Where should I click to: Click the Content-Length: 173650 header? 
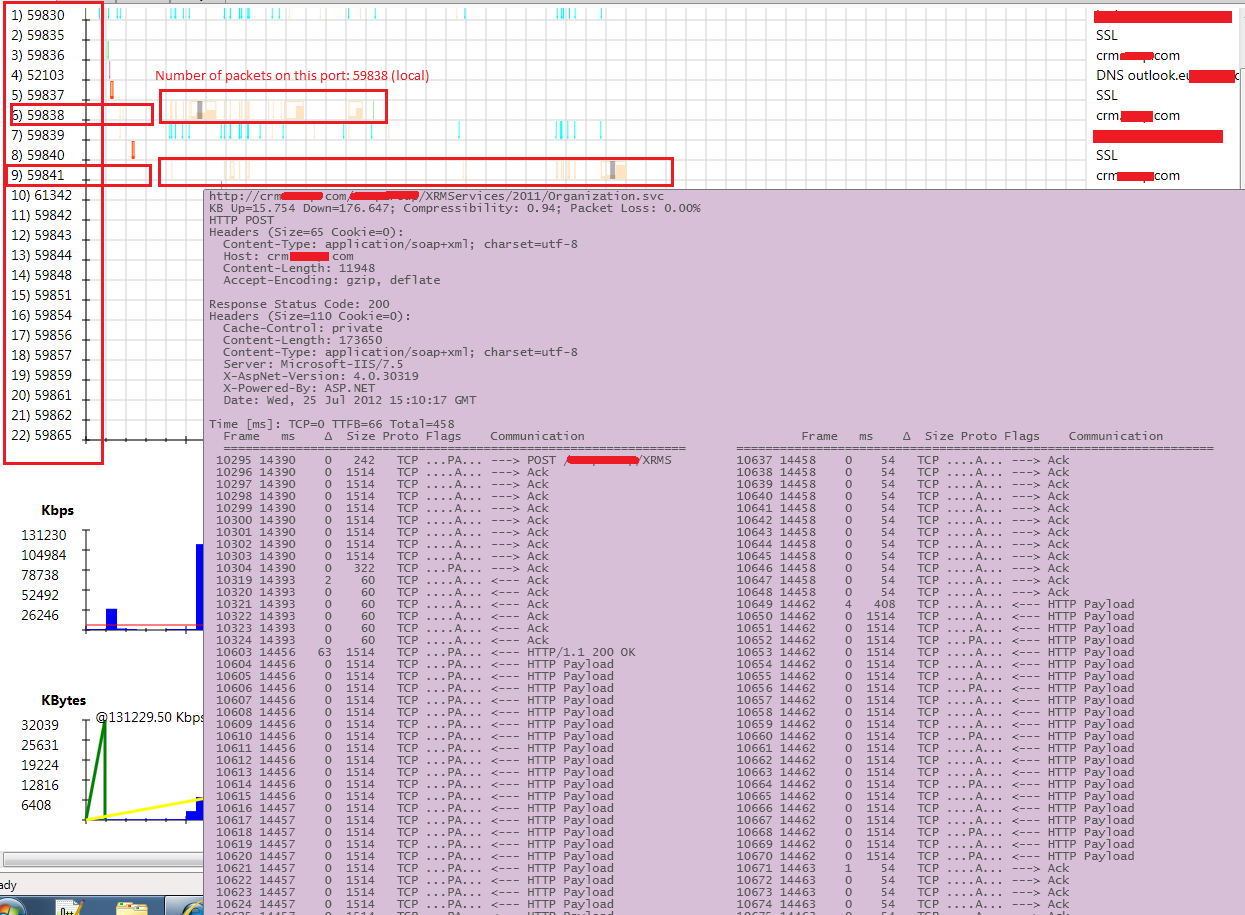[303, 340]
